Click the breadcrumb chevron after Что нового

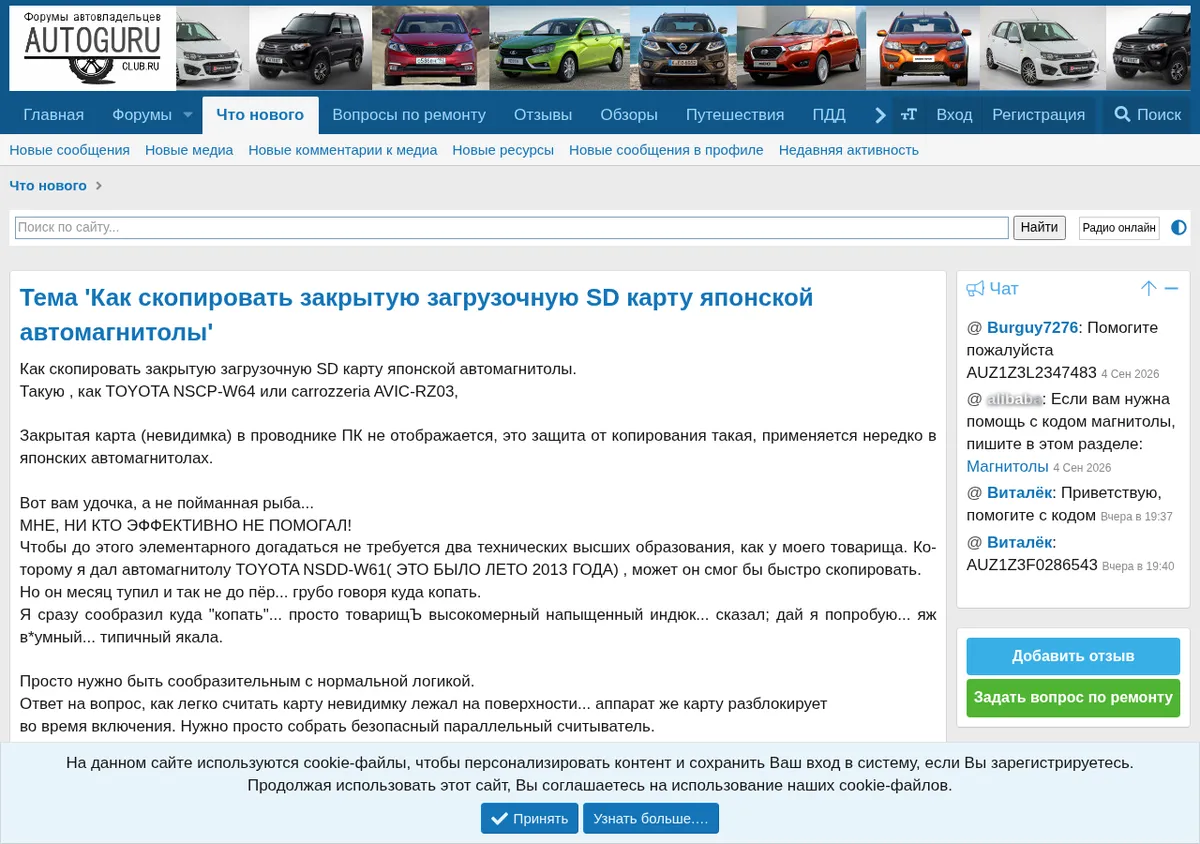(x=99, y=186)
